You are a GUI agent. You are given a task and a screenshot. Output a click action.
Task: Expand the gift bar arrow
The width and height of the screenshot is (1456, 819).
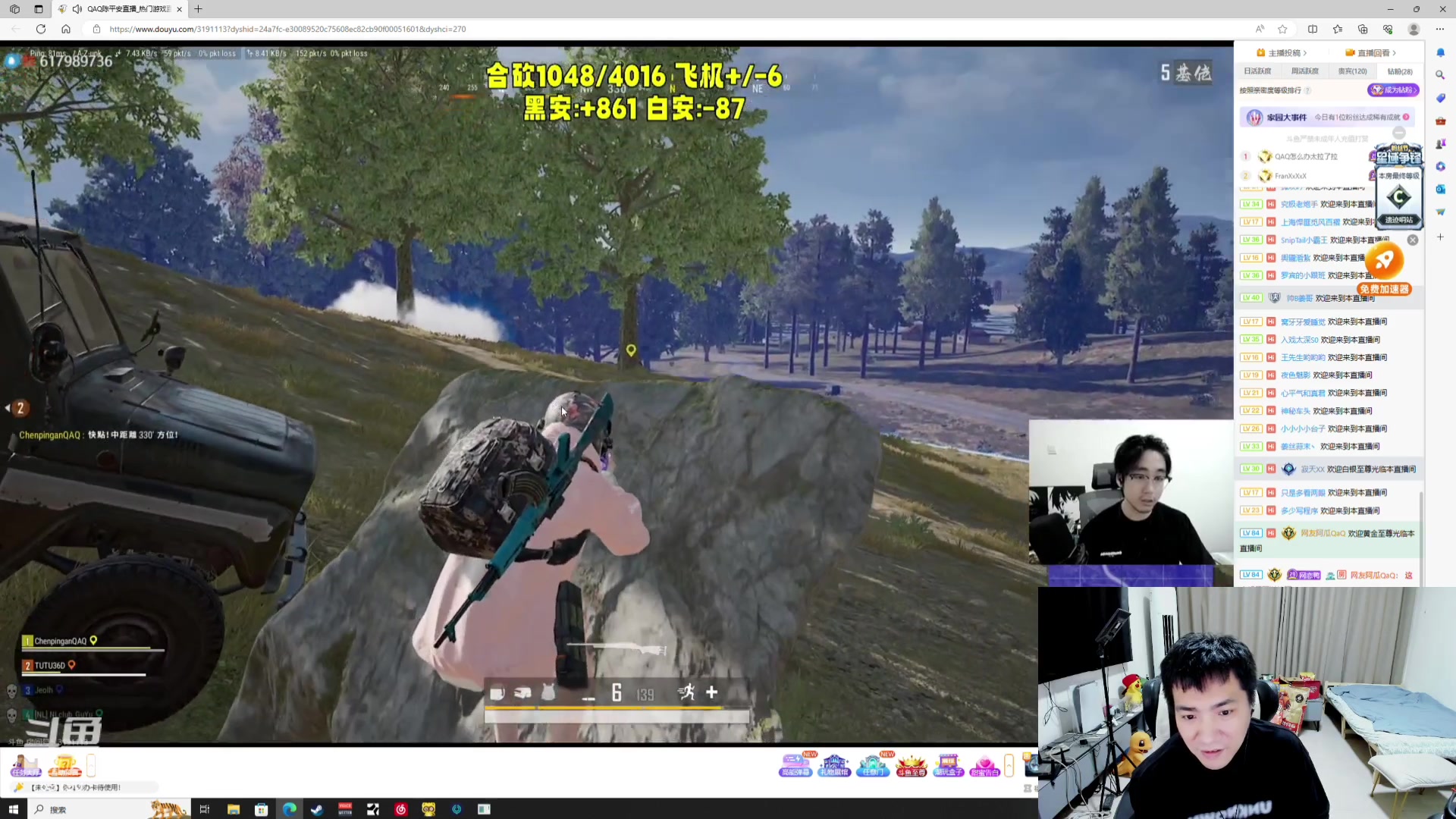tap(1009, 765)
